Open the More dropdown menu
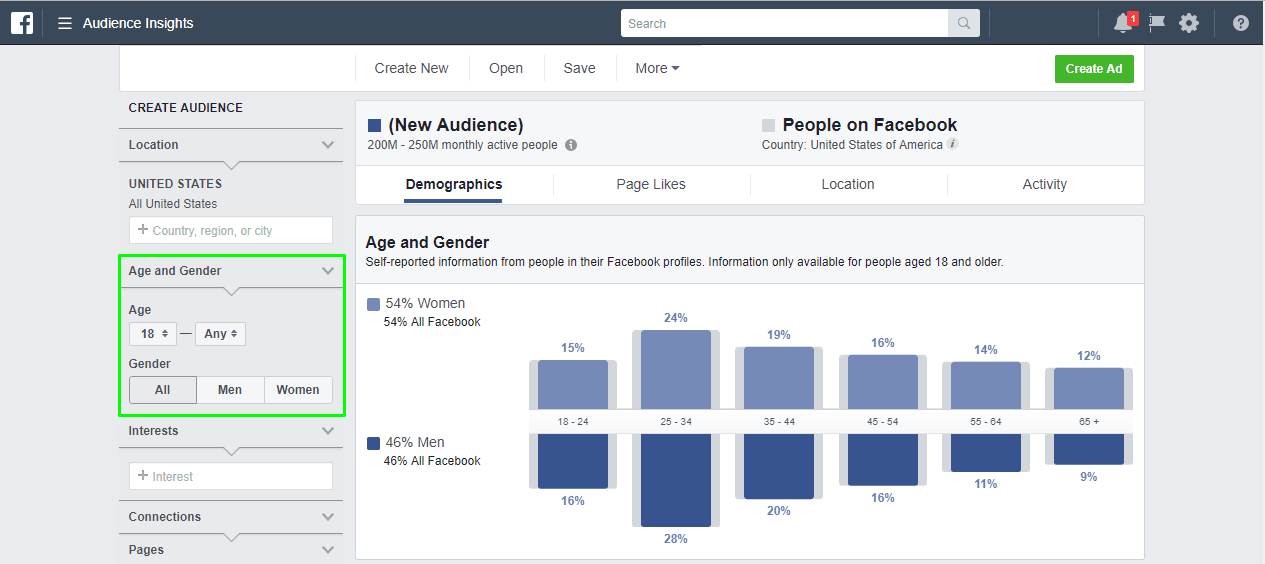Screen dimensions: 1265x564 click(657, 68)
